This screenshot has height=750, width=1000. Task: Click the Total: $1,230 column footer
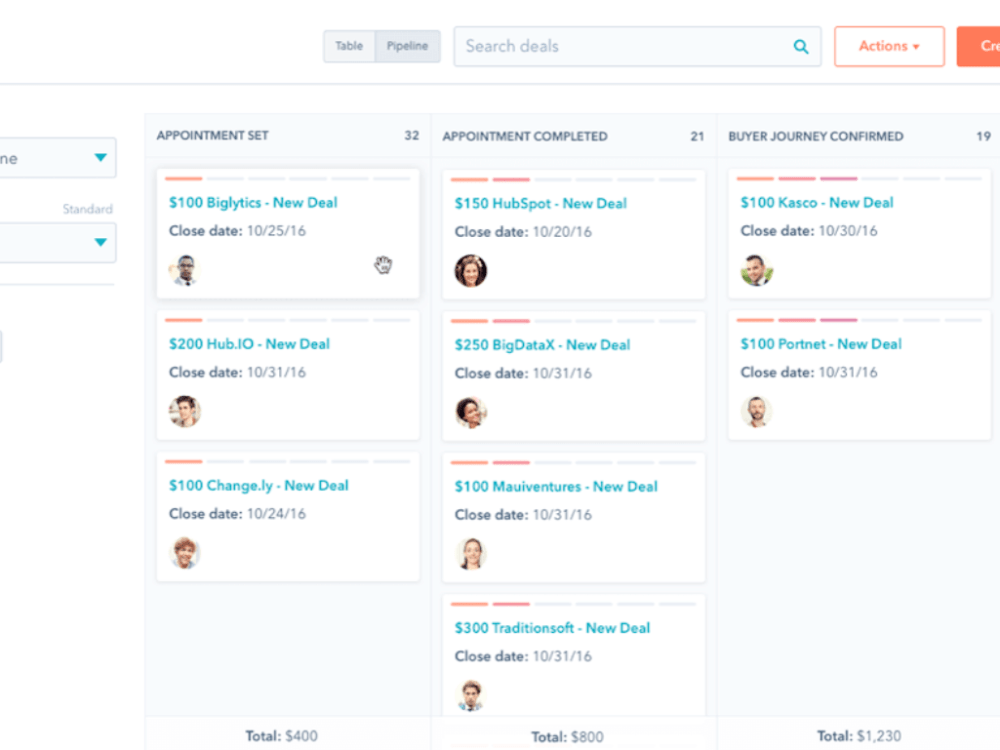[x=859, y=736]
